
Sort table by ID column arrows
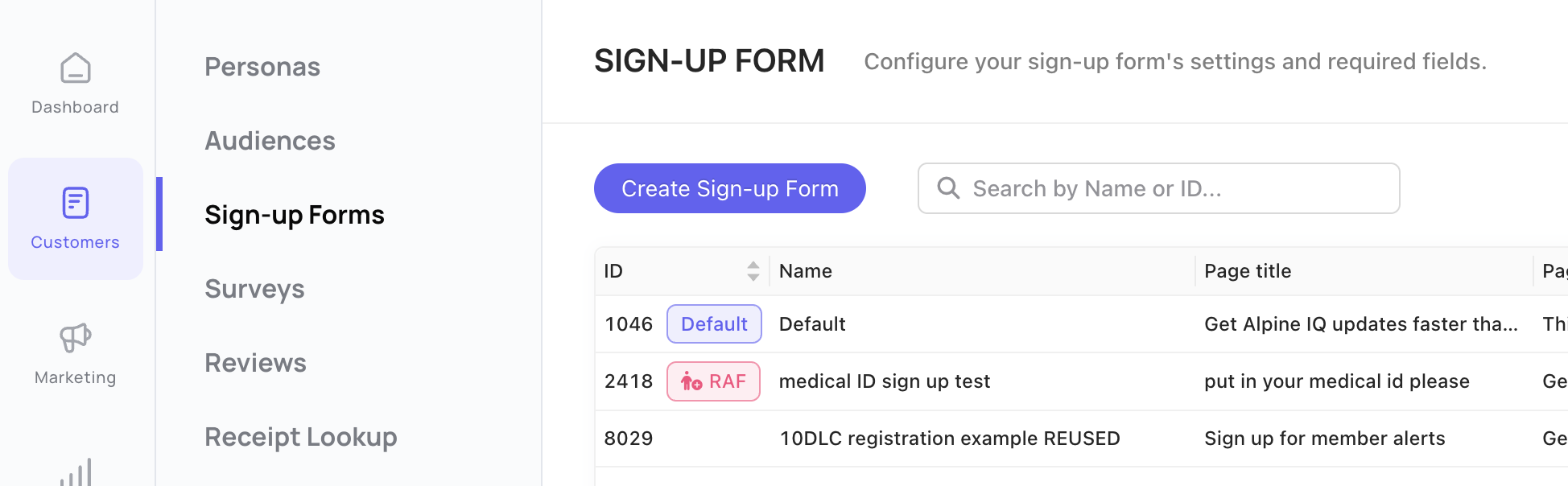tap(753, 271)
